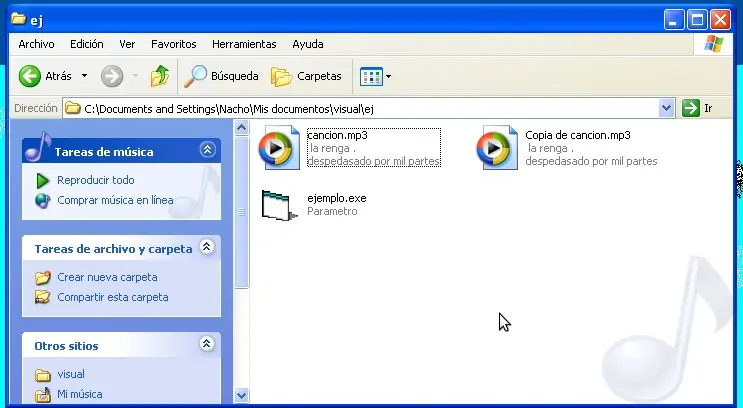Screen dimensions: 743x408
Task: Click shared folder icon beside Compartir
Action: tap(43, 298)
